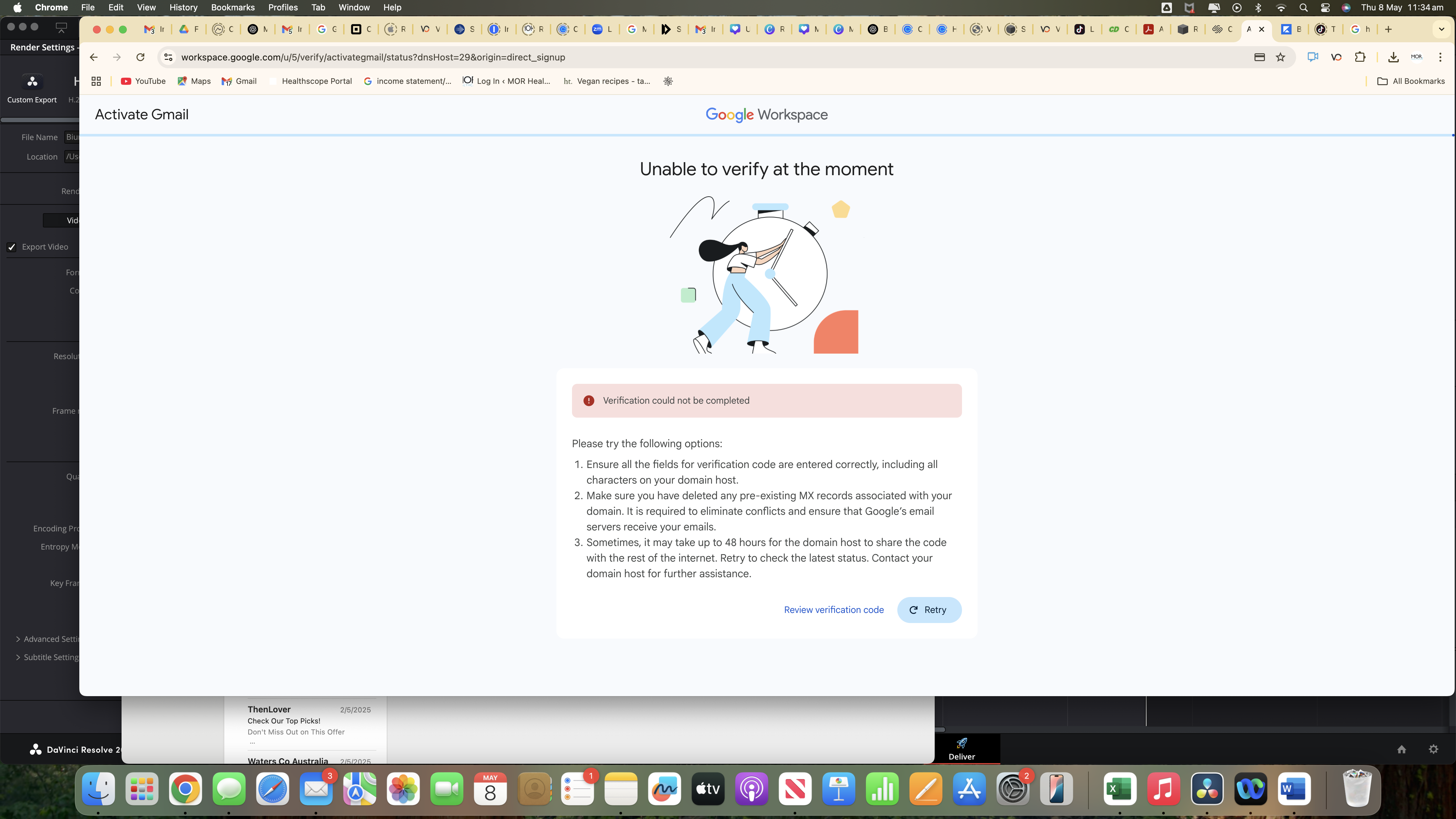
Task: Switch to the Deliver page tab
Action: (x=961, y=749)
